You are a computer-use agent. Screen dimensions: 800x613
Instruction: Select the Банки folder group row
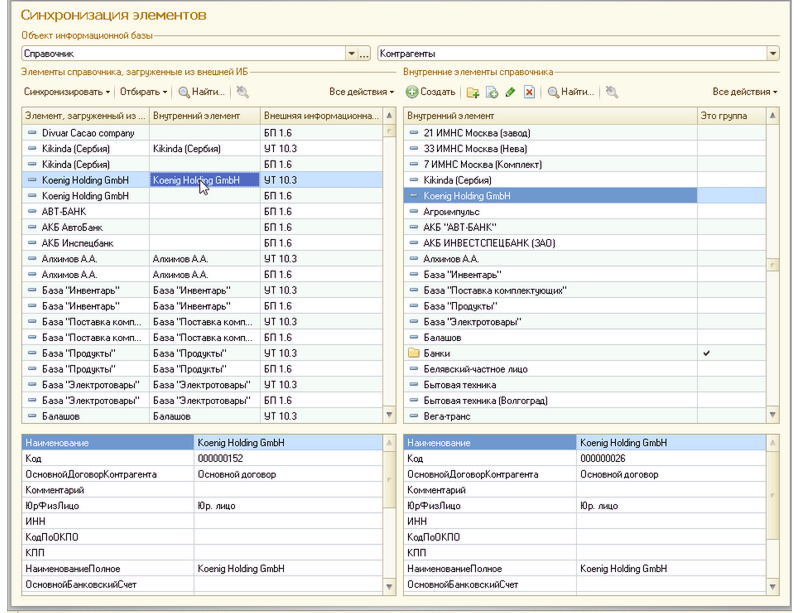point(584,353)
